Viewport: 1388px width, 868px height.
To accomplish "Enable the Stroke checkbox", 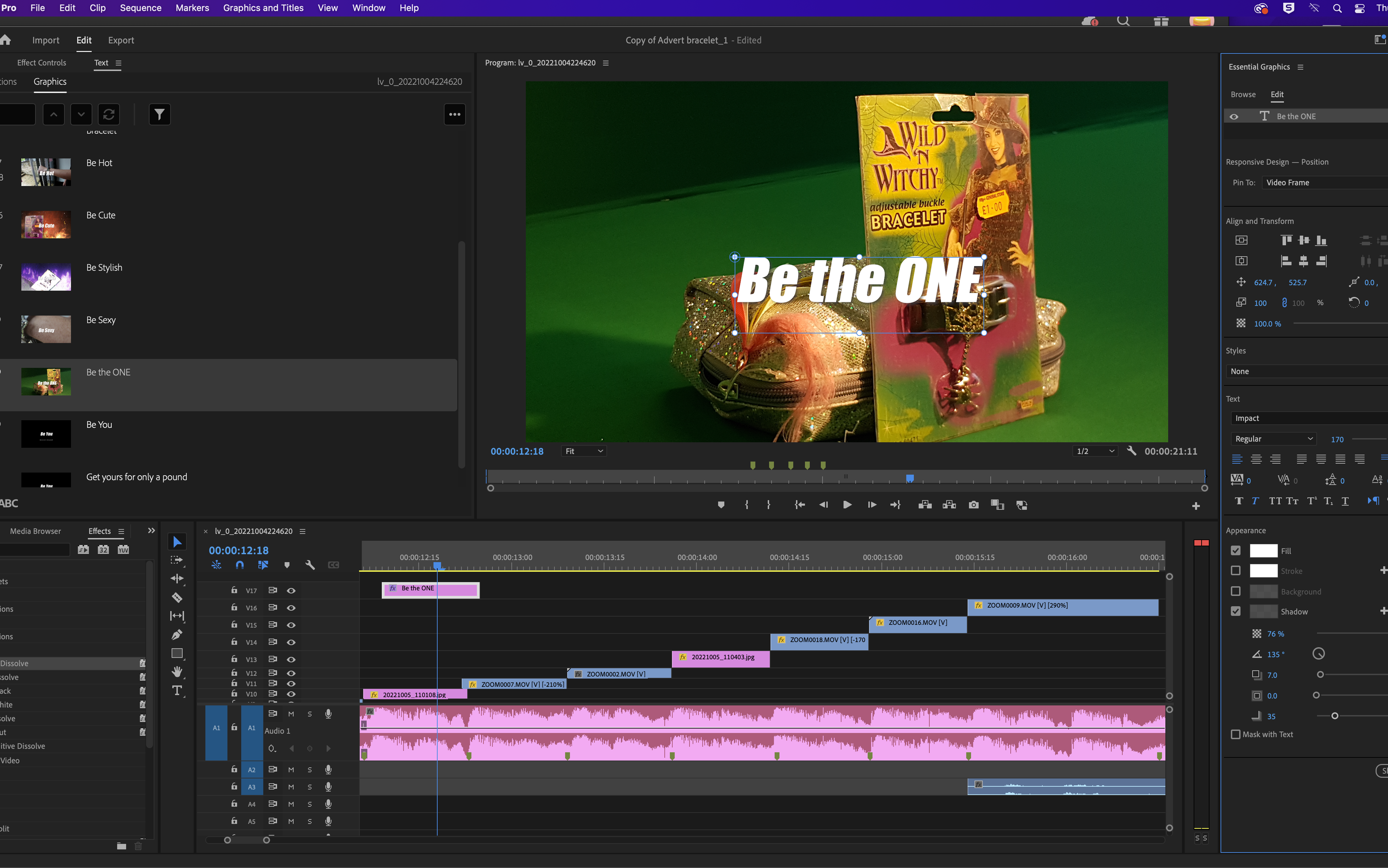I will 1236,571.
